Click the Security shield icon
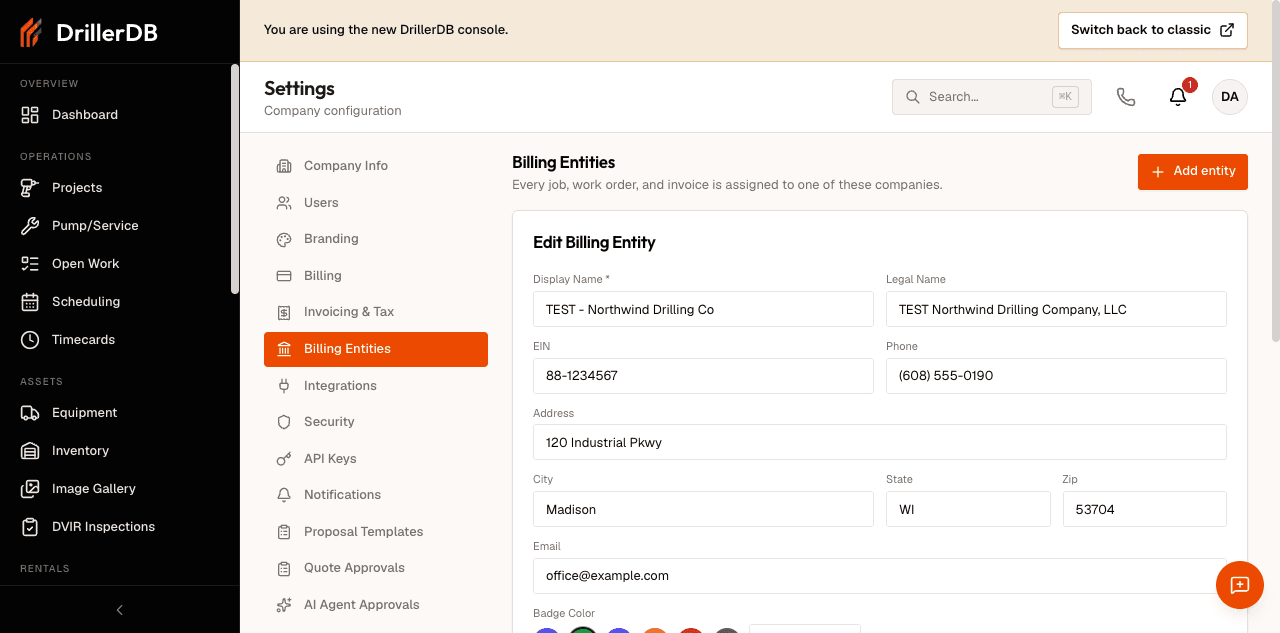This screenshot has width=1280, height=633. click(x=284, y=422)
